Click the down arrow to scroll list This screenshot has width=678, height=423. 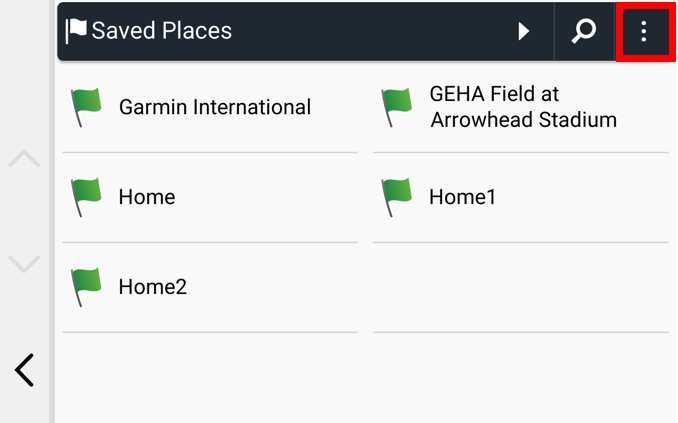point(24,264)
